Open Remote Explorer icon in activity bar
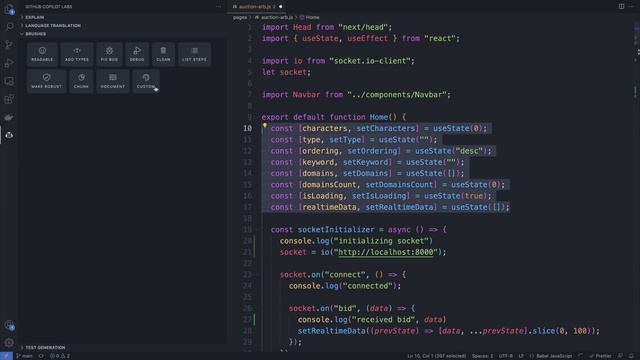The image size is (640, 360). pyautogui.click(x=9, y=81)
